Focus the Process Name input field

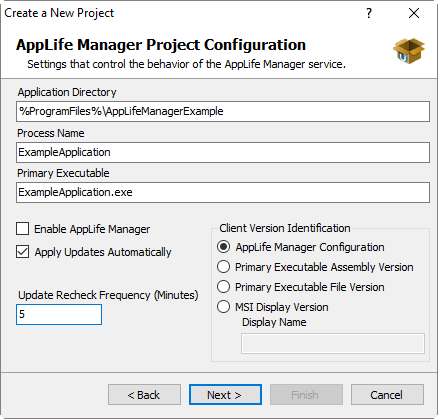tap(223, 152)
